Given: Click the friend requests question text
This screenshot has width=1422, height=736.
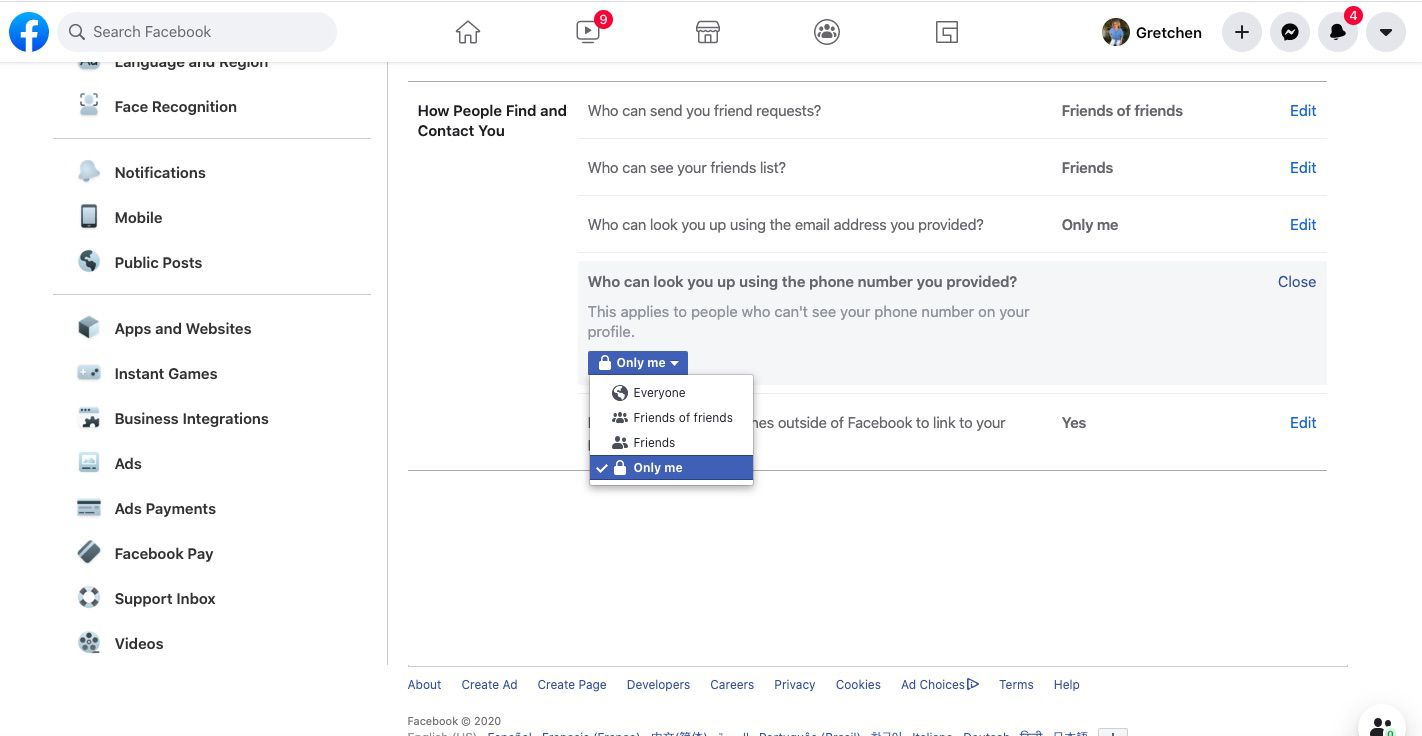Looking at the screenshot, I should pos(704,111).
